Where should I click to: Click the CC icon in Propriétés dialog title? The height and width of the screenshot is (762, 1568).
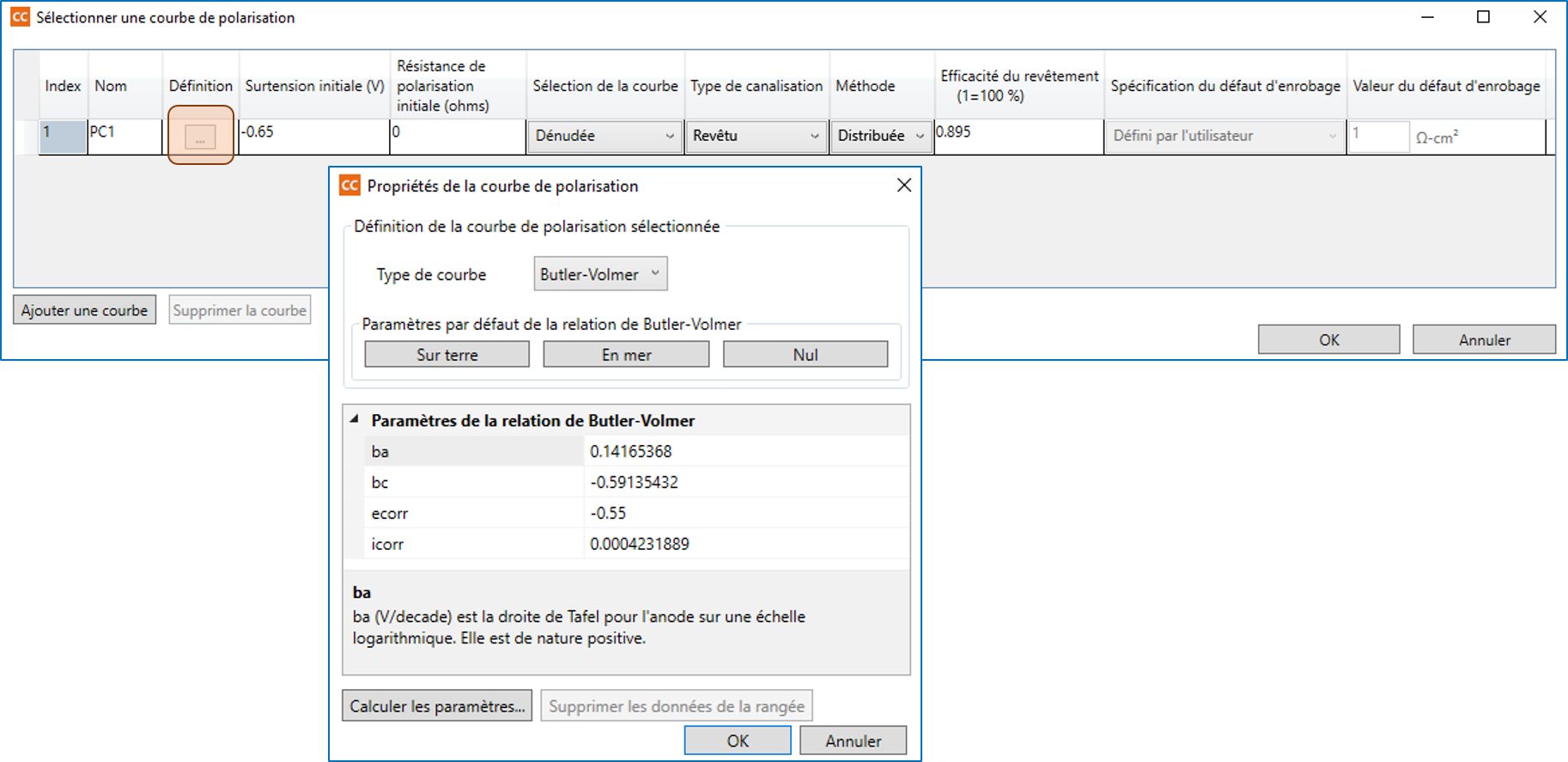[349, 186]
